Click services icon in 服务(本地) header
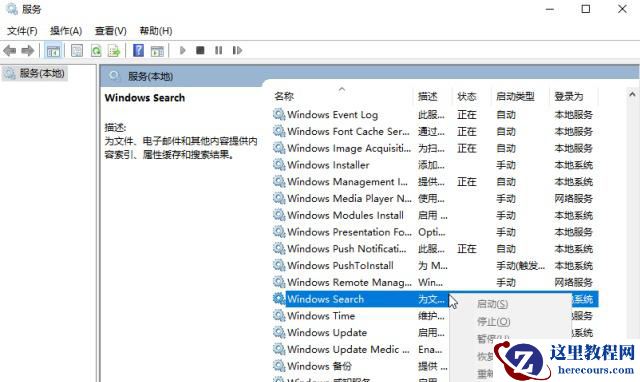Viewport: 640px width, 382px height. (114, 76)
